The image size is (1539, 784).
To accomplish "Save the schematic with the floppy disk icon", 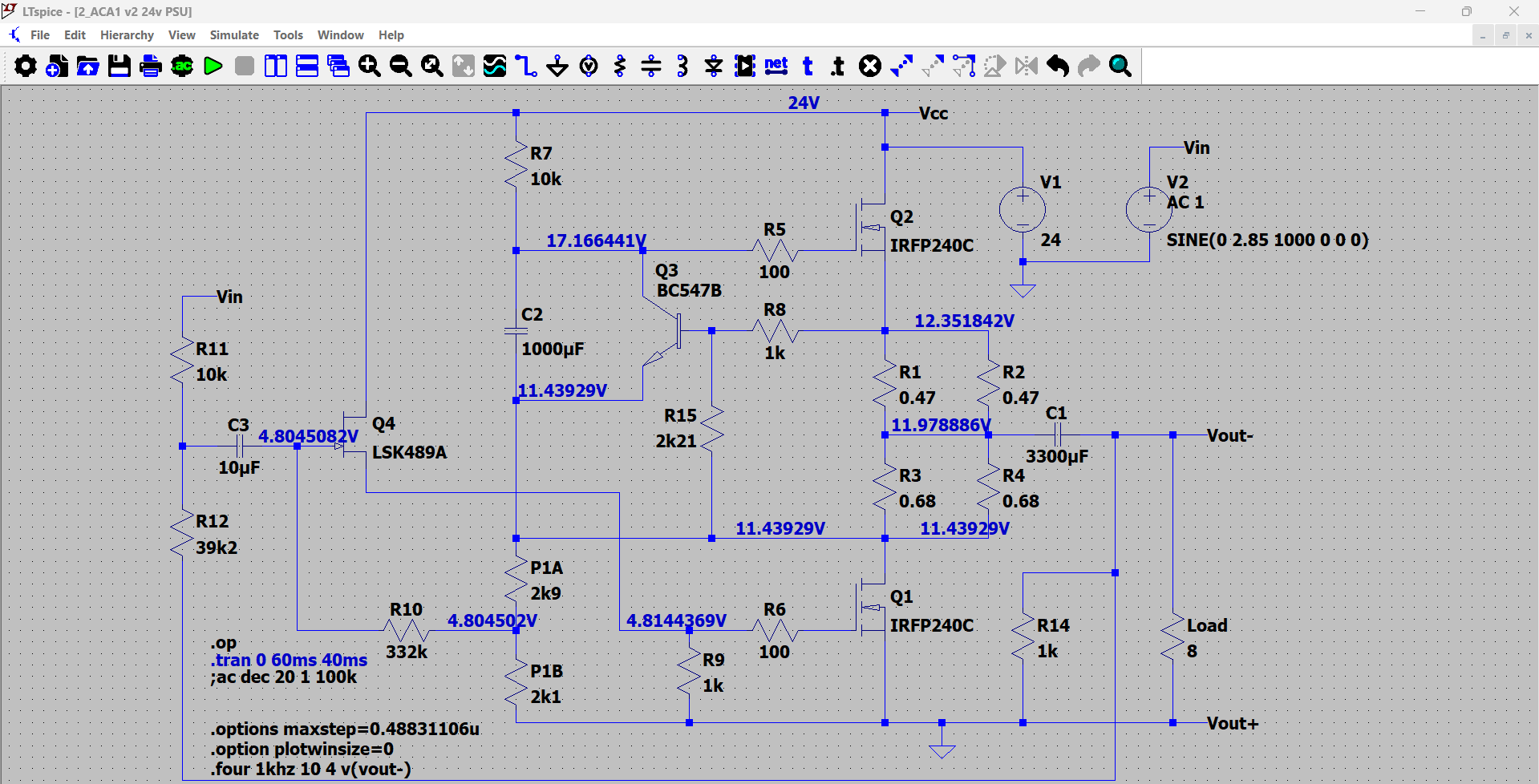I will [119, 66].
